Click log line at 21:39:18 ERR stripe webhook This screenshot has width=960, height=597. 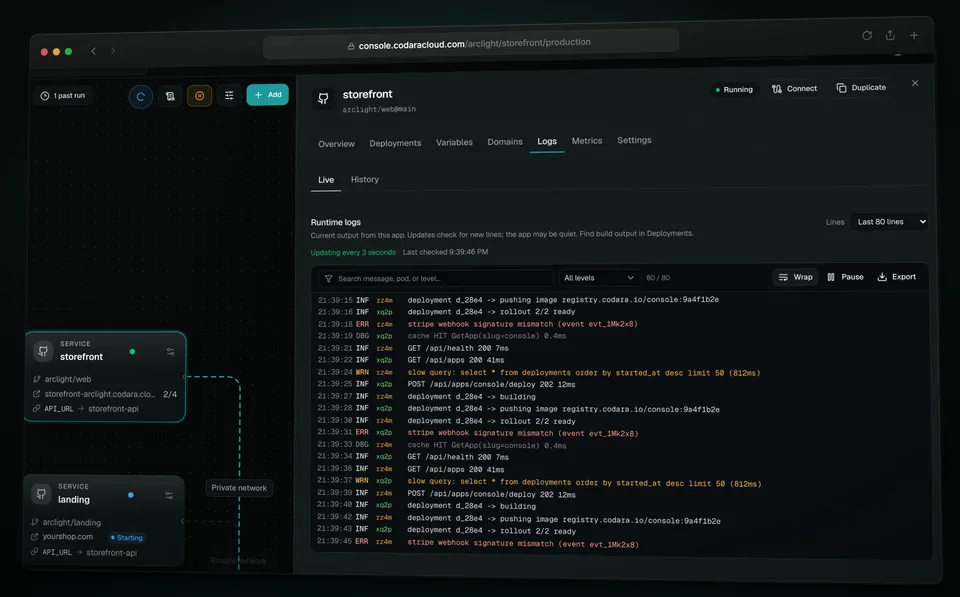(x=478, y=324)
